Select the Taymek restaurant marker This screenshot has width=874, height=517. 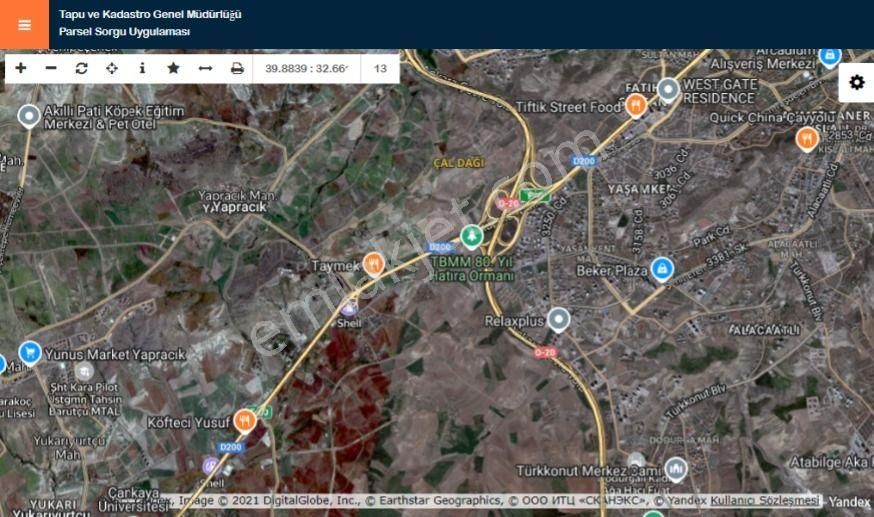tap(373, 265)
